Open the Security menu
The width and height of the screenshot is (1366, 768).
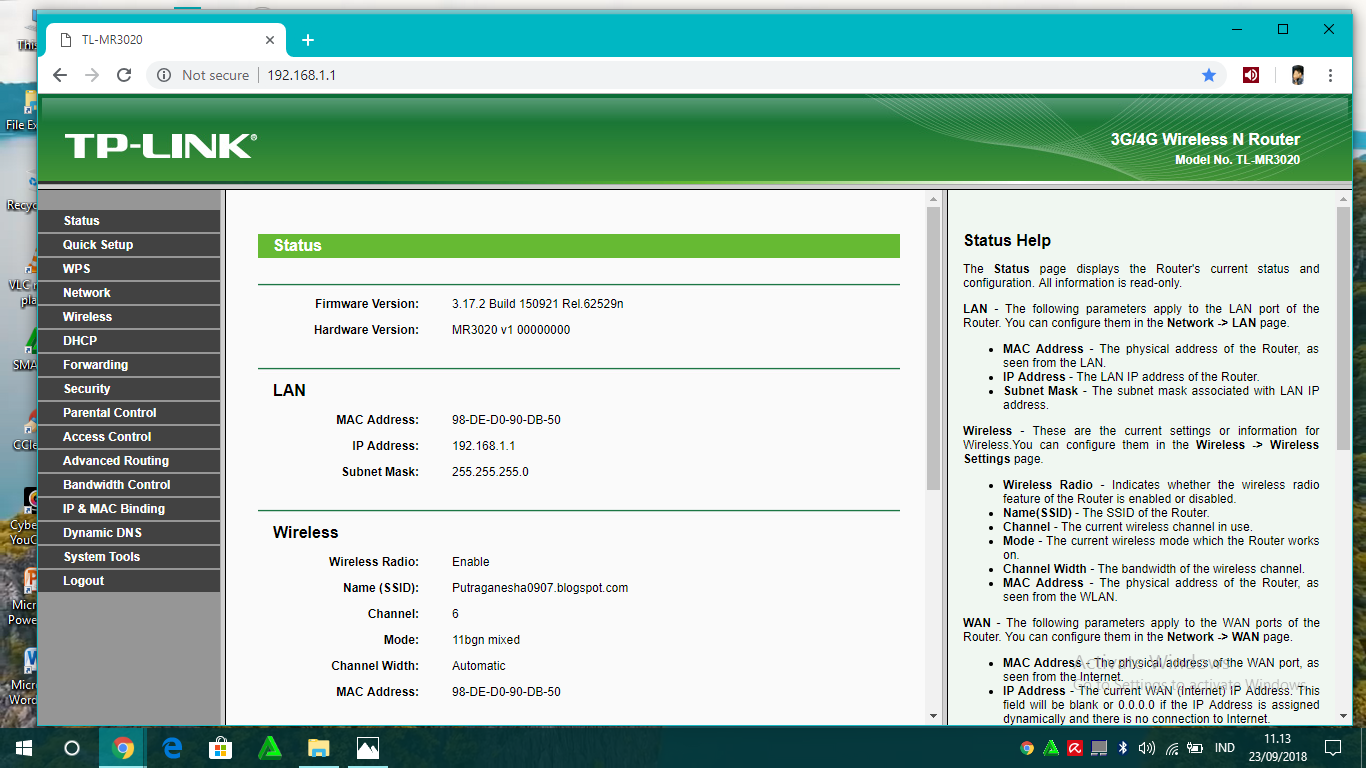128,389
